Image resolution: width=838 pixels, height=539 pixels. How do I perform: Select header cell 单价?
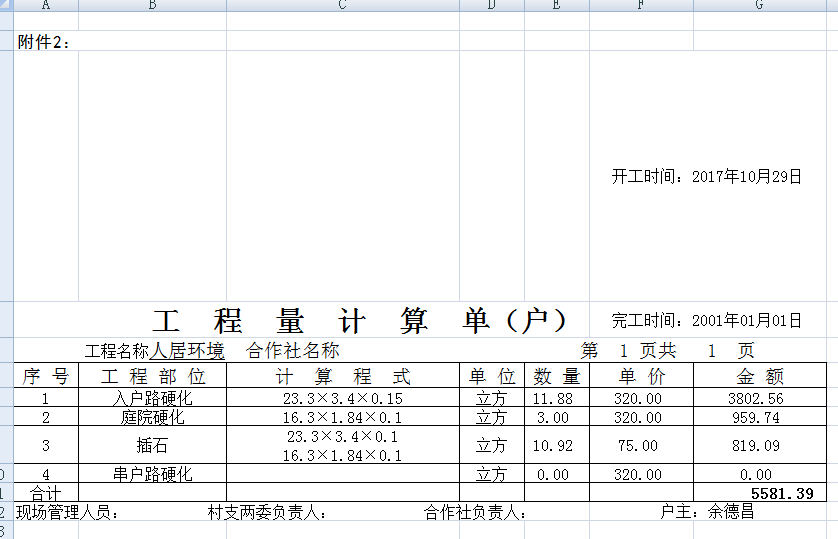[x=641, y=376]
